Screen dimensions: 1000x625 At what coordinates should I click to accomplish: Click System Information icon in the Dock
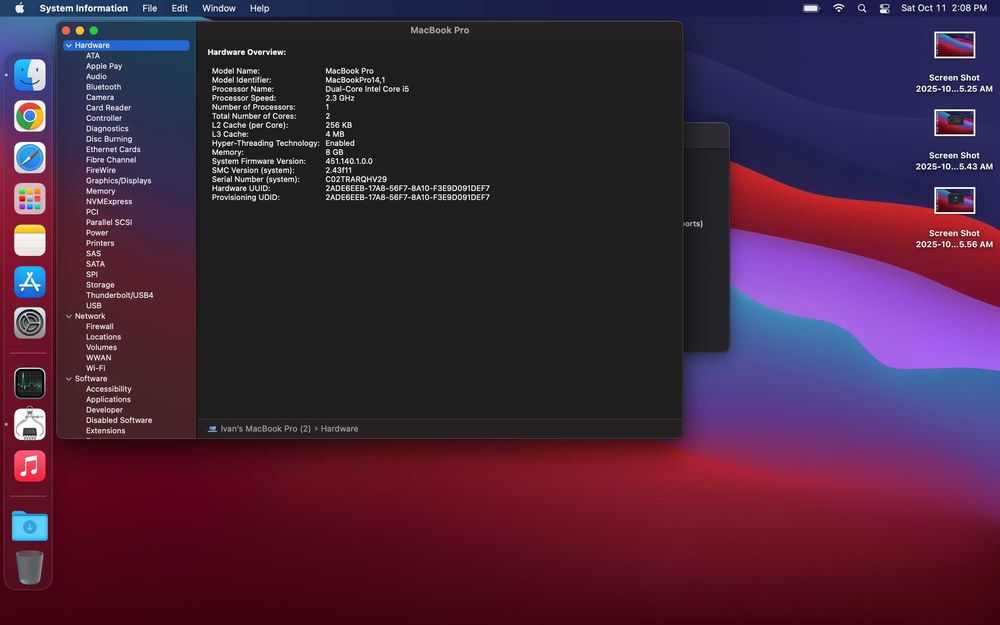coord(30,425)
